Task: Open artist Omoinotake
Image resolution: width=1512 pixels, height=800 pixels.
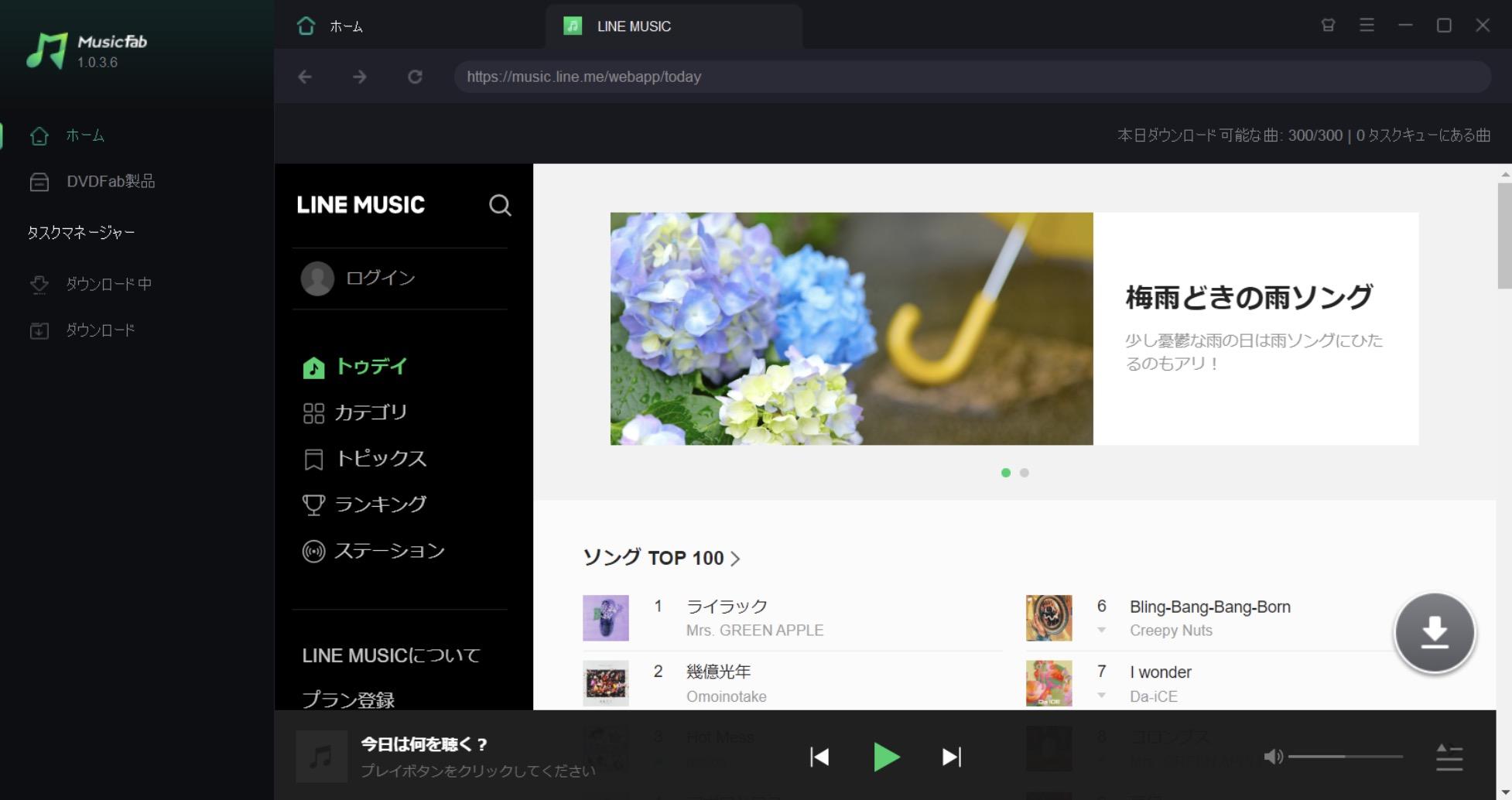Action: (727, 696)
